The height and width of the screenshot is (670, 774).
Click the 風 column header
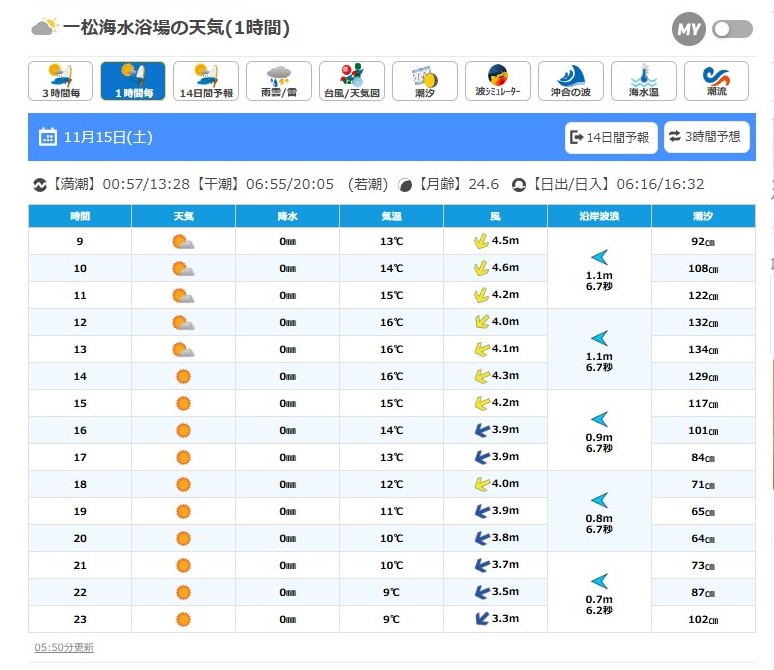point(495,216)
